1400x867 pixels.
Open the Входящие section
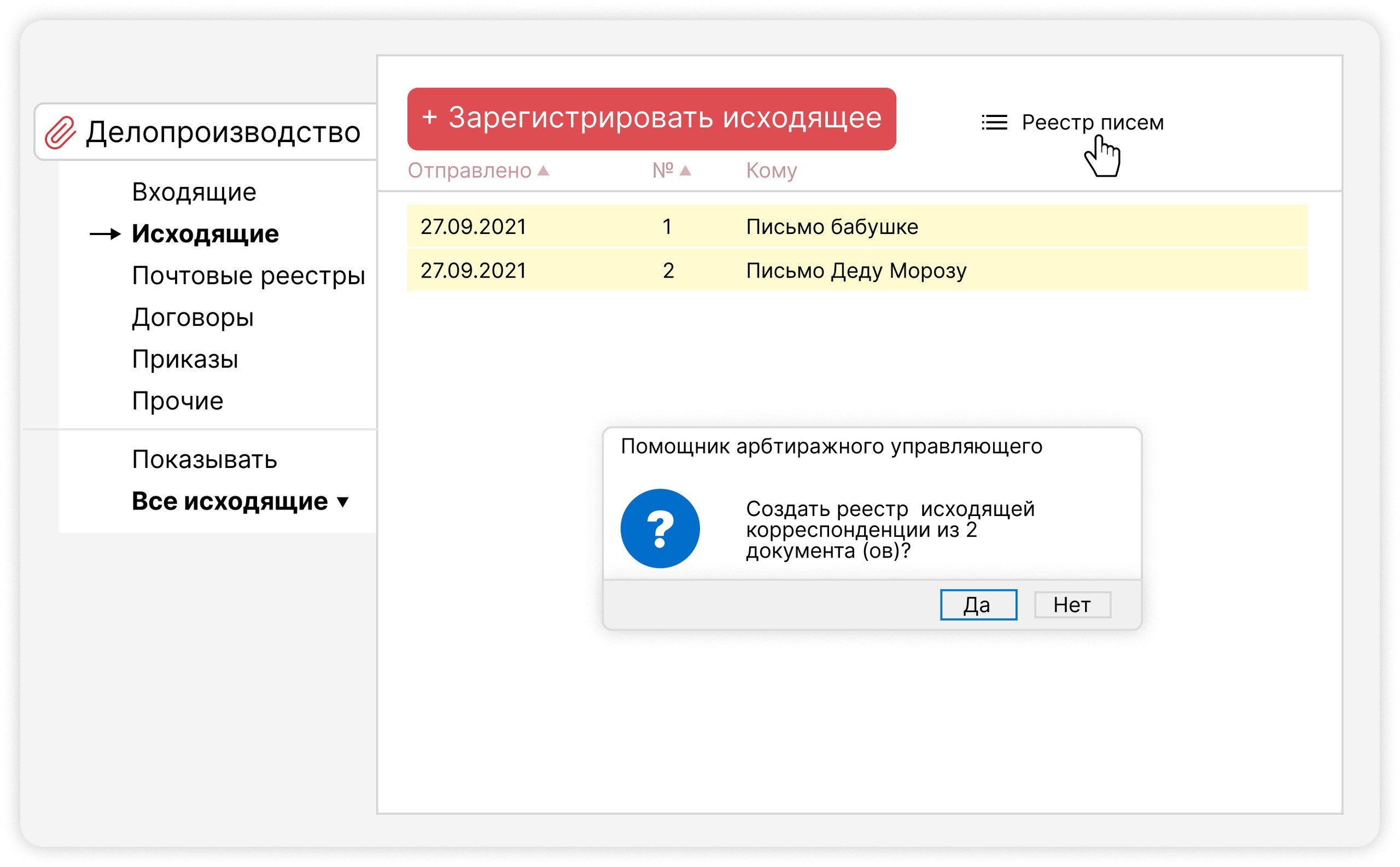(x=194, y=192)
